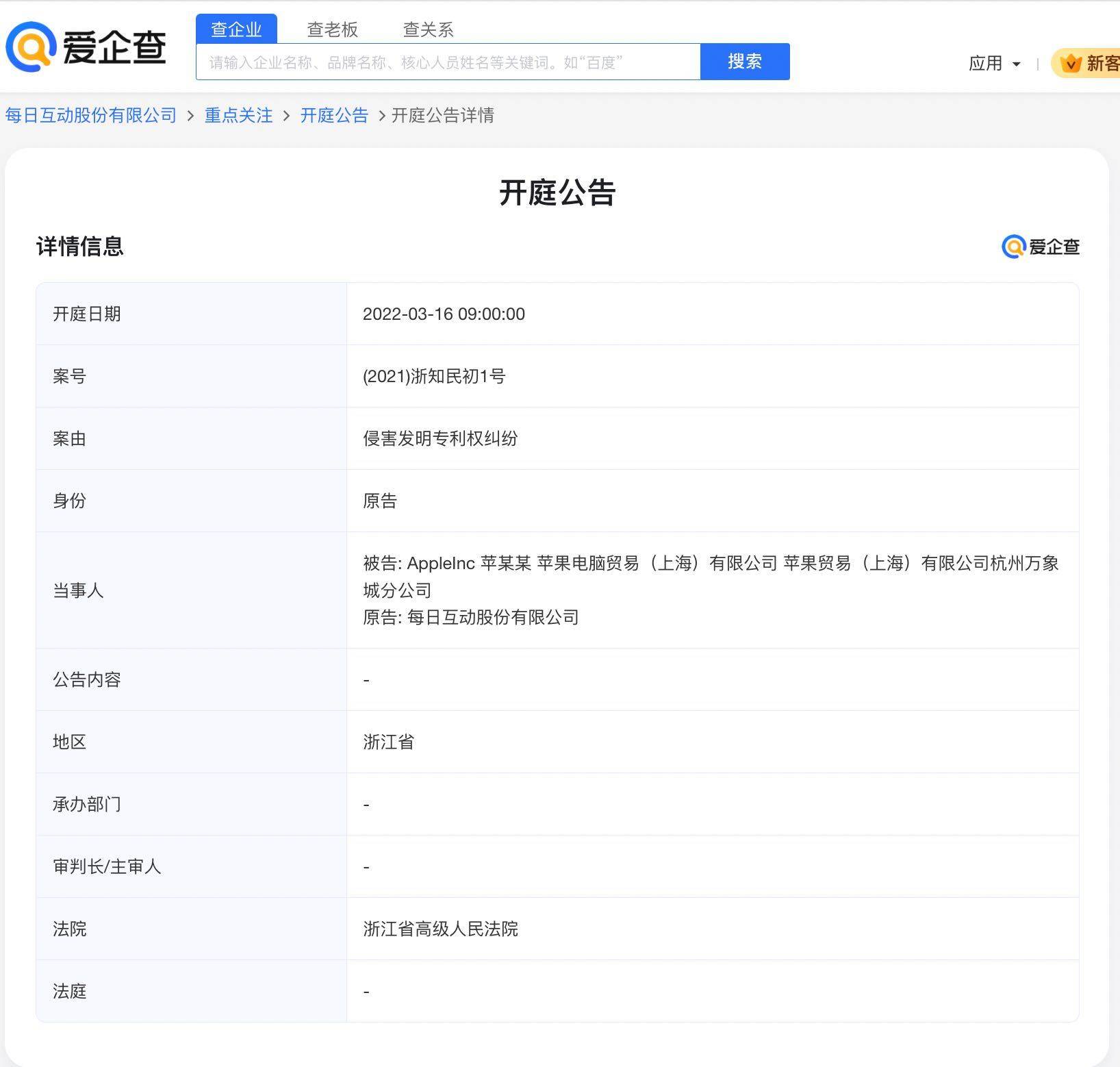The height and width of the screenshot is (1067, 1120).
Task: Click the 爱企查 logo at top left
Action: click(x=86, y=47)
